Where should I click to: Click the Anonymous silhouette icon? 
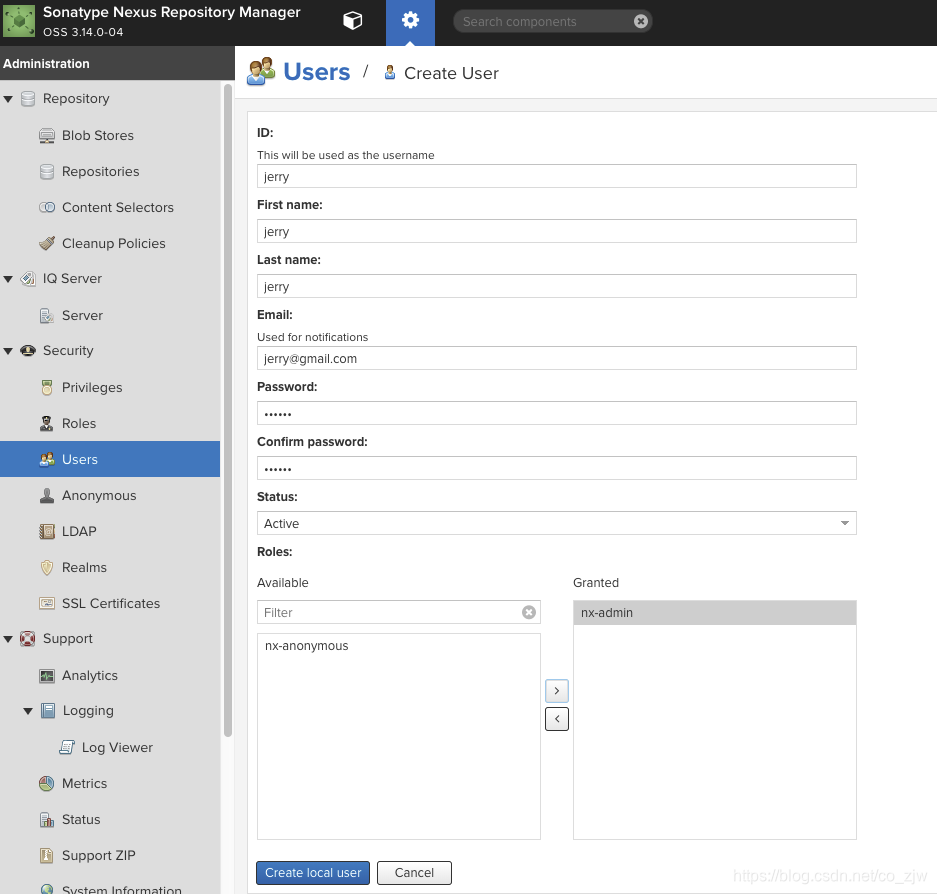[47, 495]
